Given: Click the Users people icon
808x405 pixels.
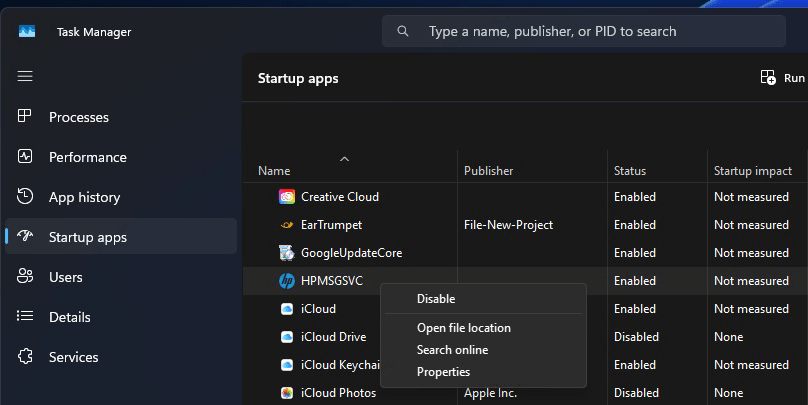Looking at the screenshot, I should click(x=25, y=276).
